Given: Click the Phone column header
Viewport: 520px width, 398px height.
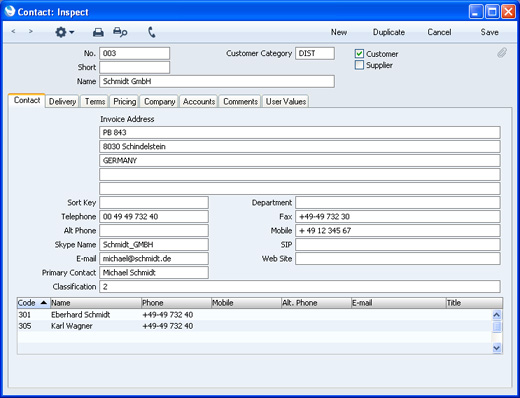Looking at the screenshot, I should (x=176, y=303).
